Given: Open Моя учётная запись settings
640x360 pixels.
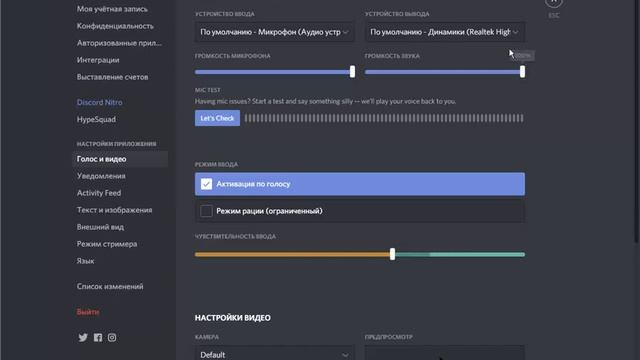Looking at the screenshot, I should [x=112, y=9].
